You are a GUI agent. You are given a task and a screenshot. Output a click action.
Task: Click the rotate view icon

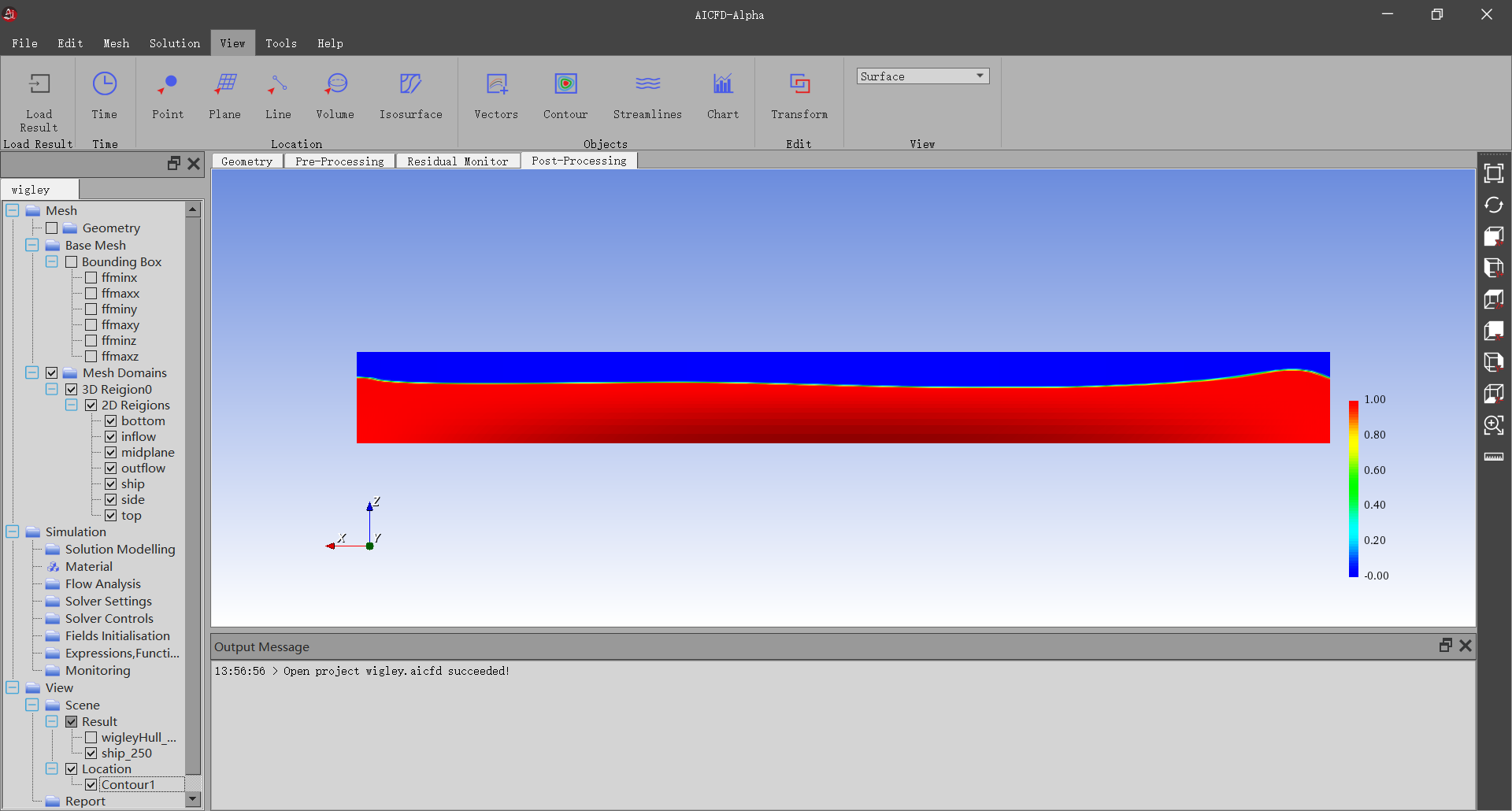pos(1494,205)
